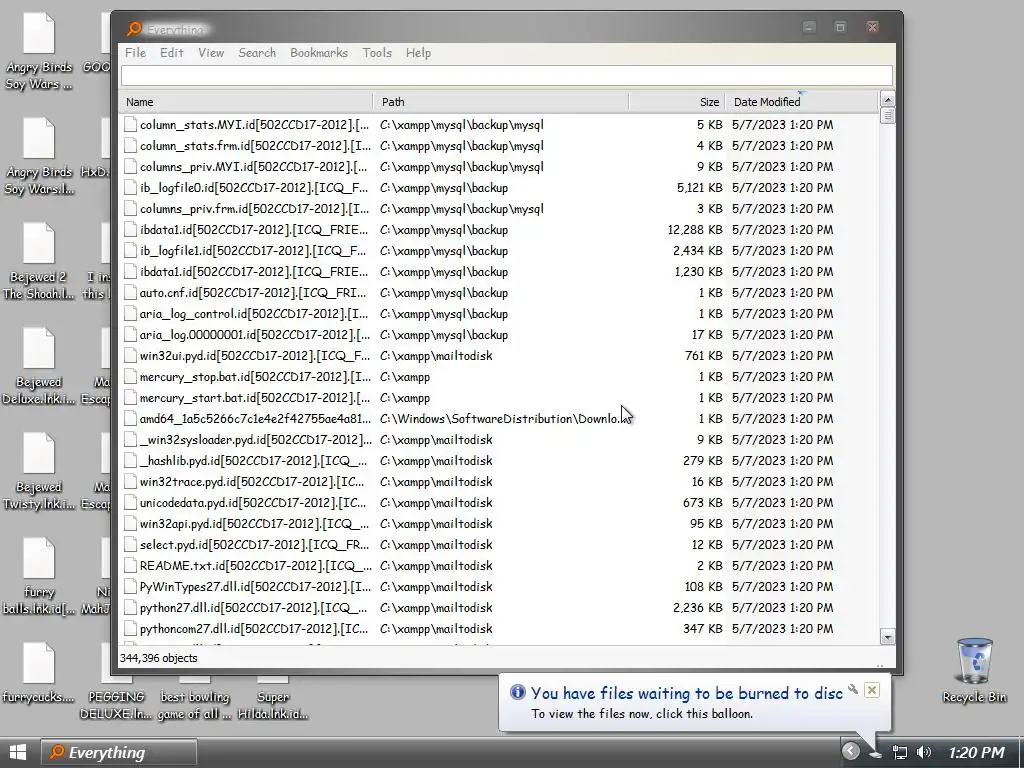Select file icon of ib_logfile0 row
This screenshot has width=1024, height=768.
point(130,187)
